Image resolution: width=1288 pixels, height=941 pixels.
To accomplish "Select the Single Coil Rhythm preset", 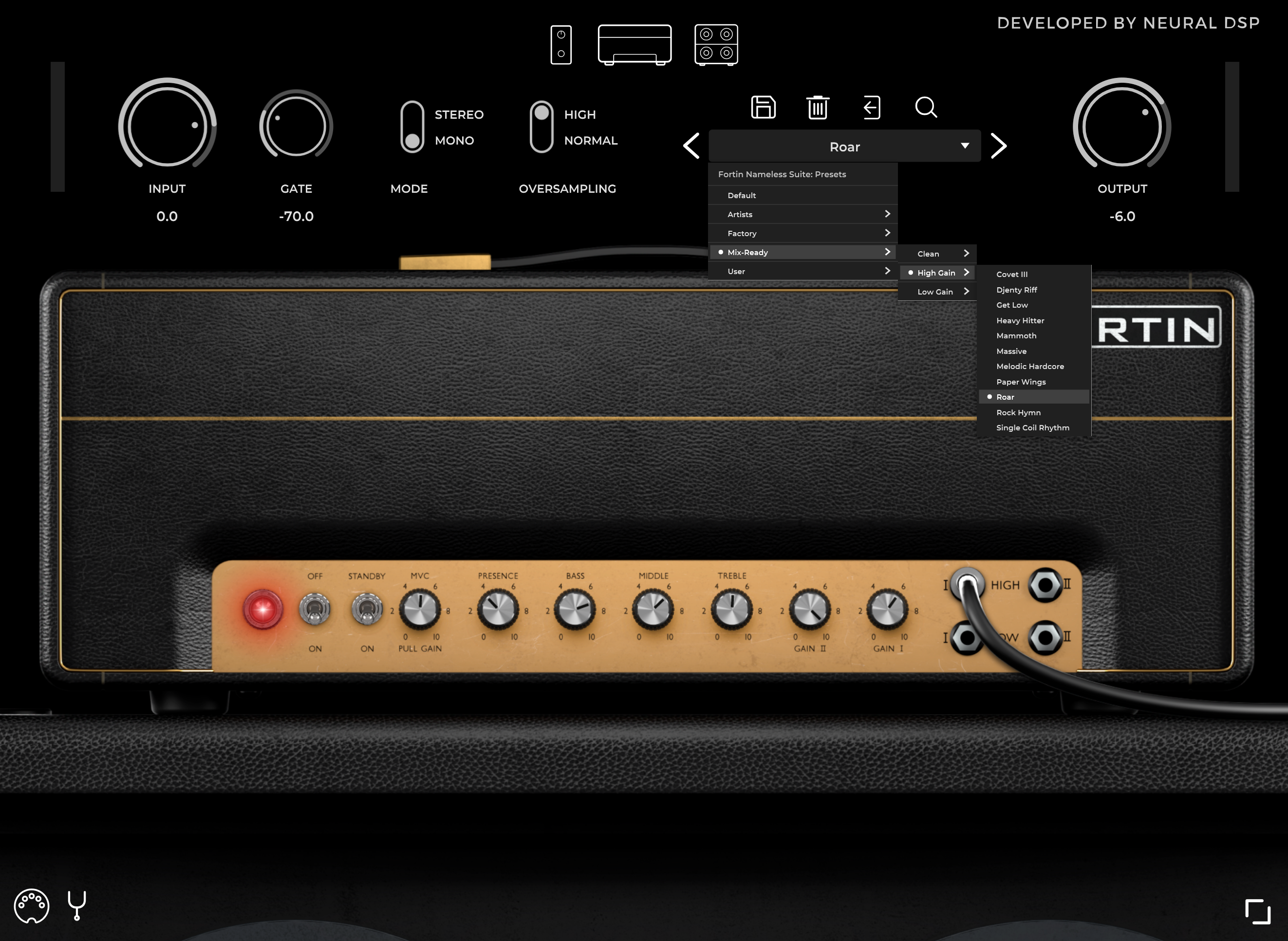I will tap(1032, 428).
